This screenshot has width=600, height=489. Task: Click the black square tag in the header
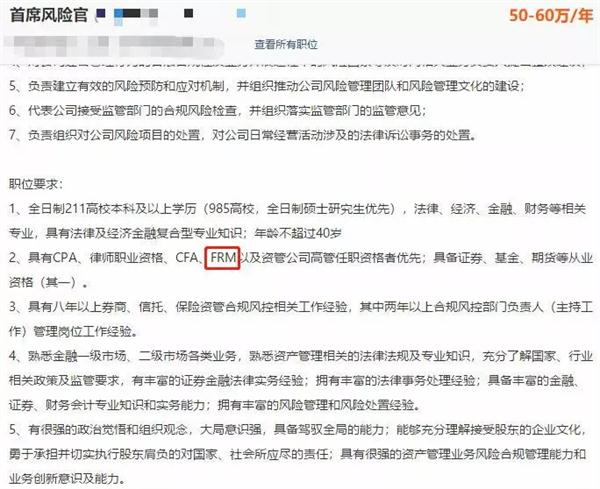(188, 14)
